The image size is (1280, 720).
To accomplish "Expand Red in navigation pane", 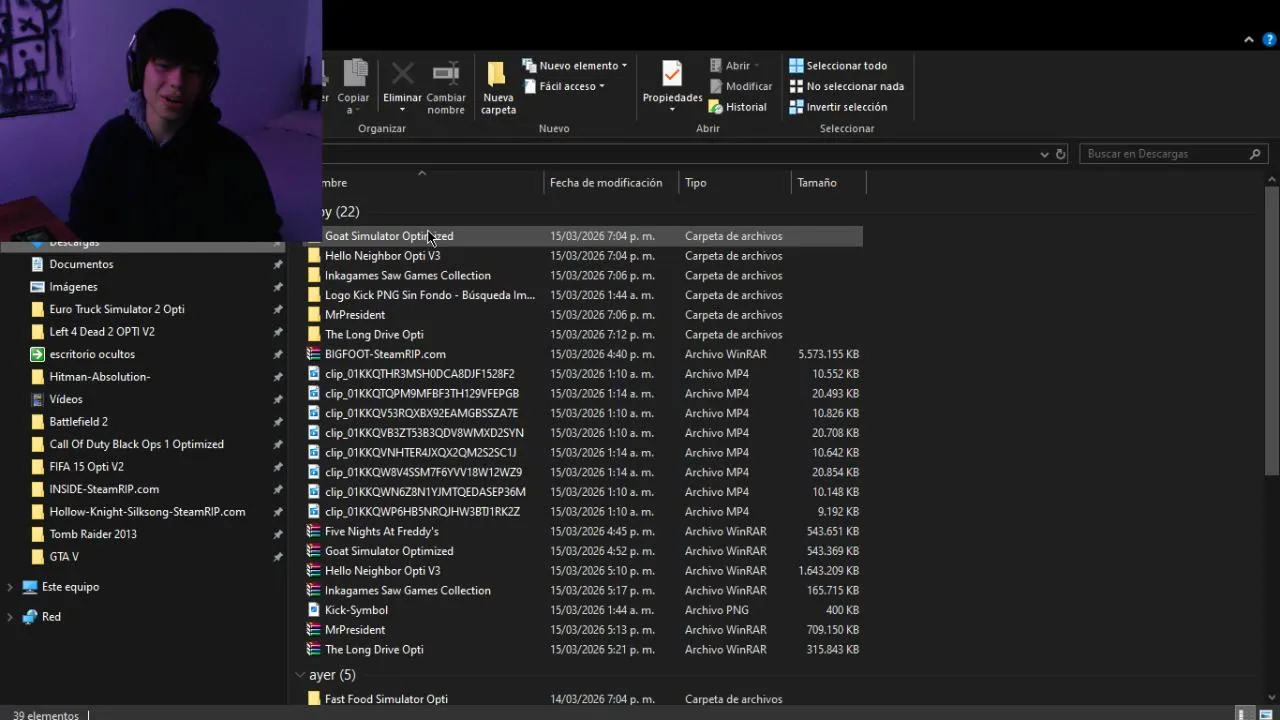I will point(10,617).
